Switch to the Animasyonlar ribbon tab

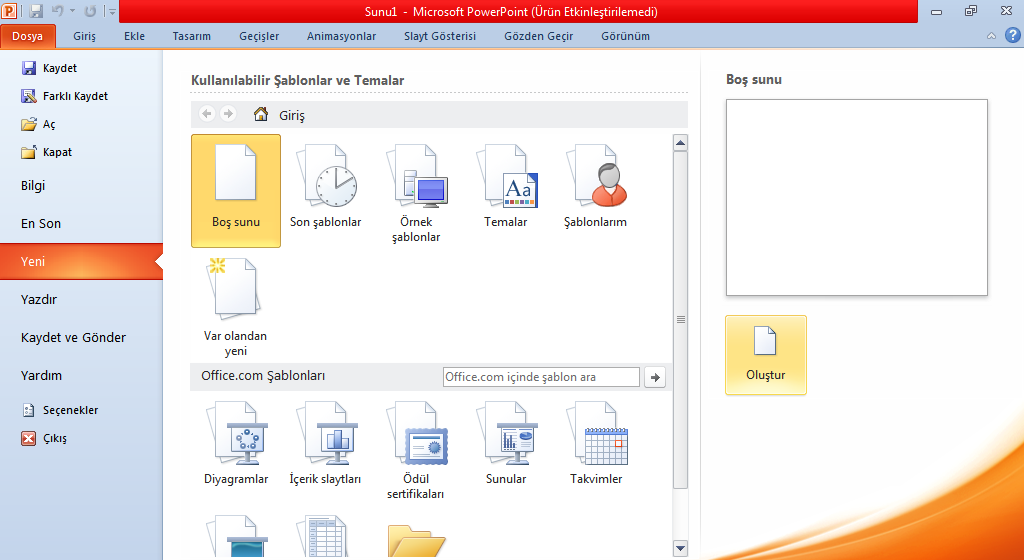tap(341, 37)
